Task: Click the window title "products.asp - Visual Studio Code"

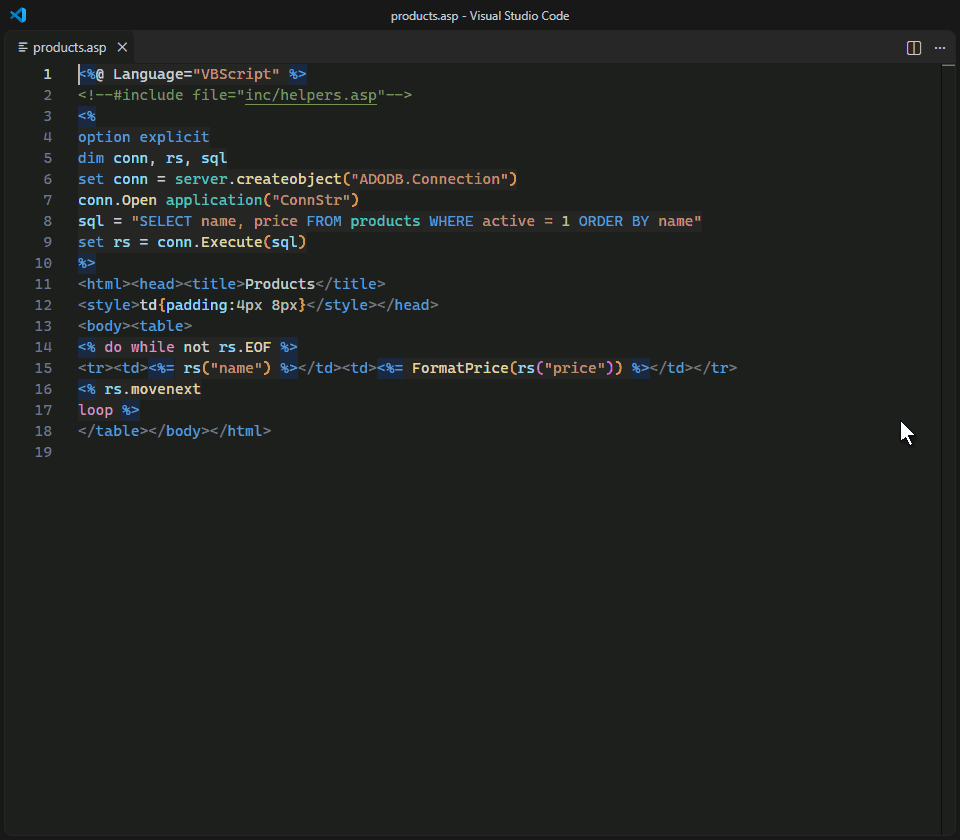Action: pos(480,16)
